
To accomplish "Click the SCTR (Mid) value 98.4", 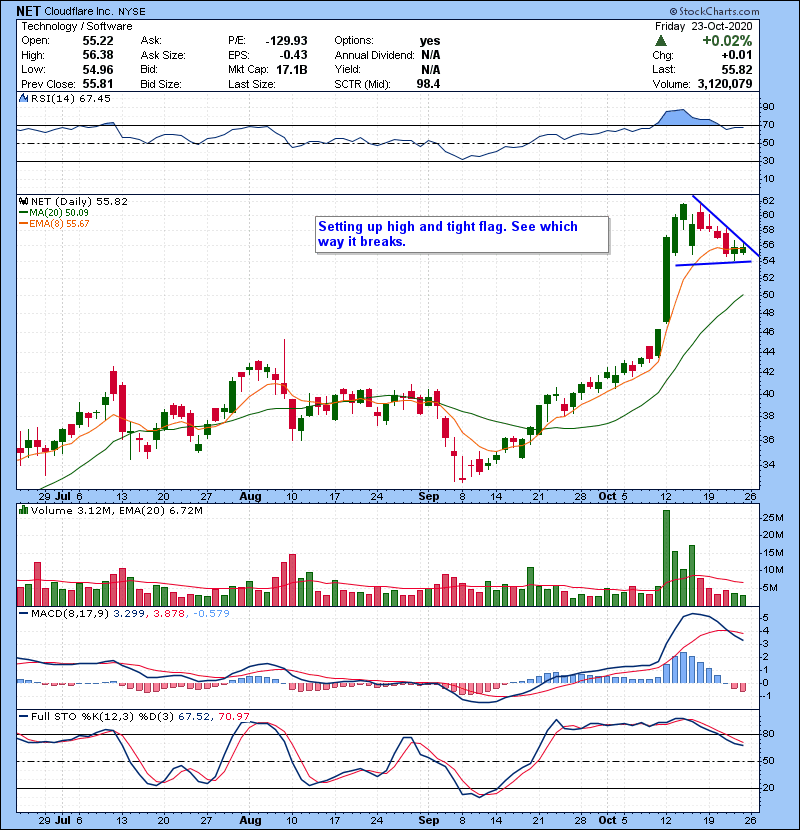I will 428,84.
